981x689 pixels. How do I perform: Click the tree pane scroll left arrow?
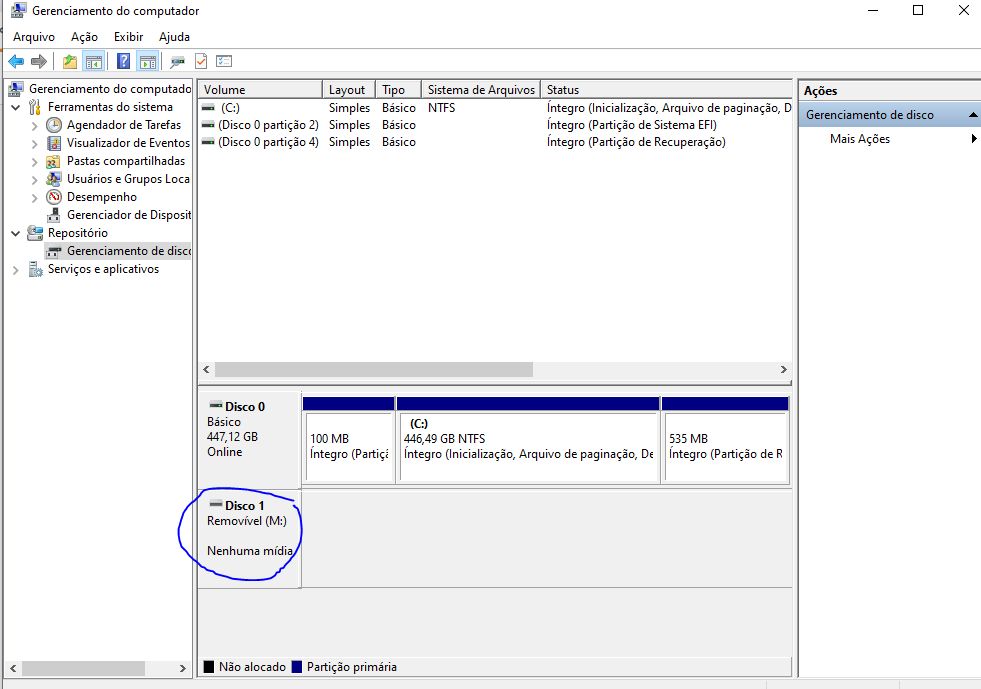pyautogui.click(x=13, y=668)
